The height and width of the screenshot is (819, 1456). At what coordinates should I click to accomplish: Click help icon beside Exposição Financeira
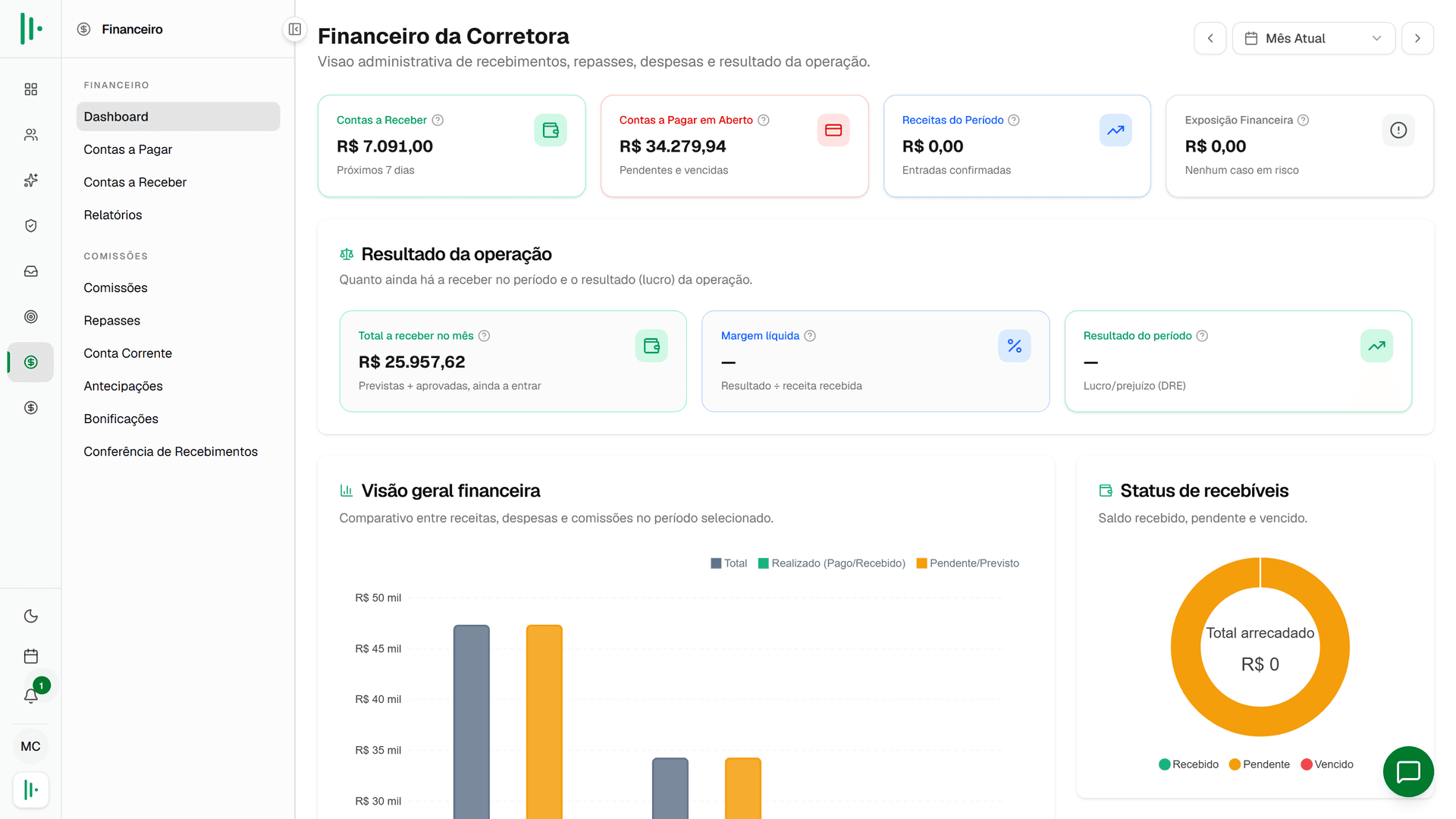(1303, 120)
